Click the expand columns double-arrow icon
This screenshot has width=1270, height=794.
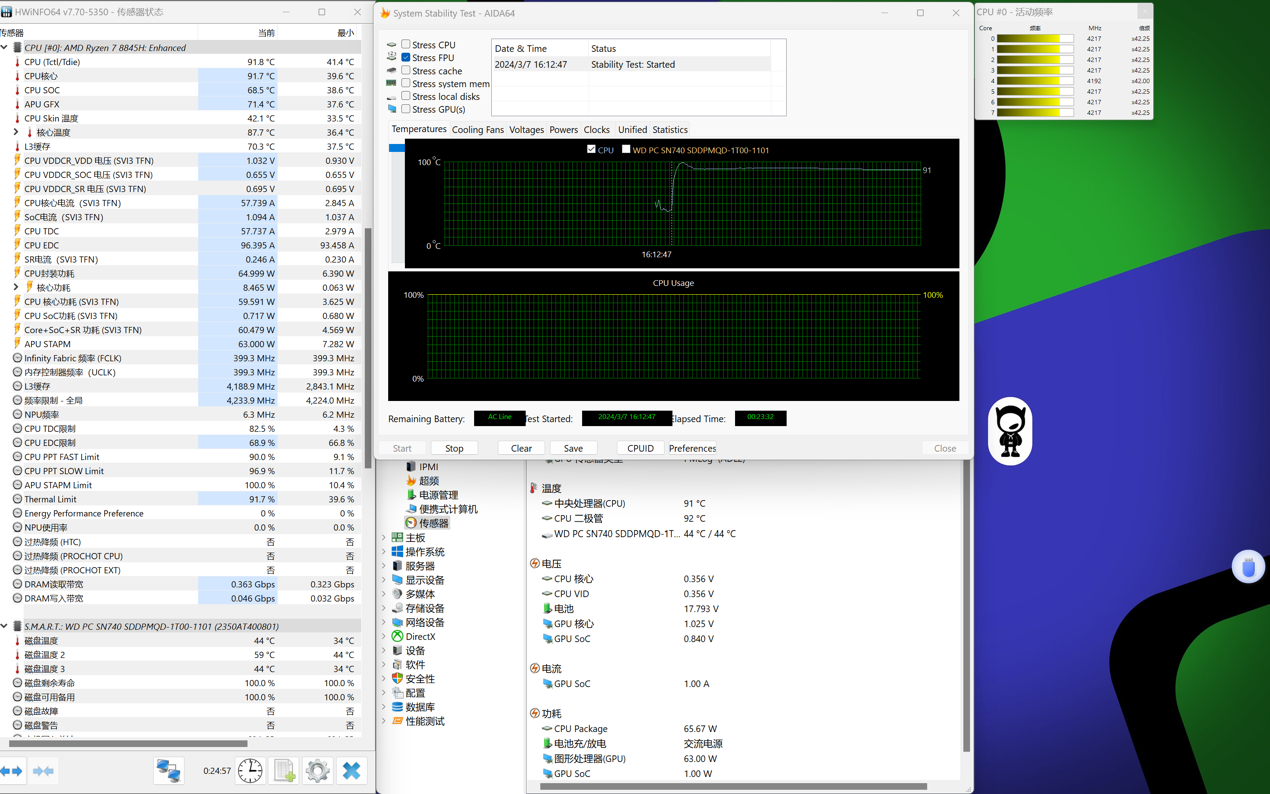point(11,771)
